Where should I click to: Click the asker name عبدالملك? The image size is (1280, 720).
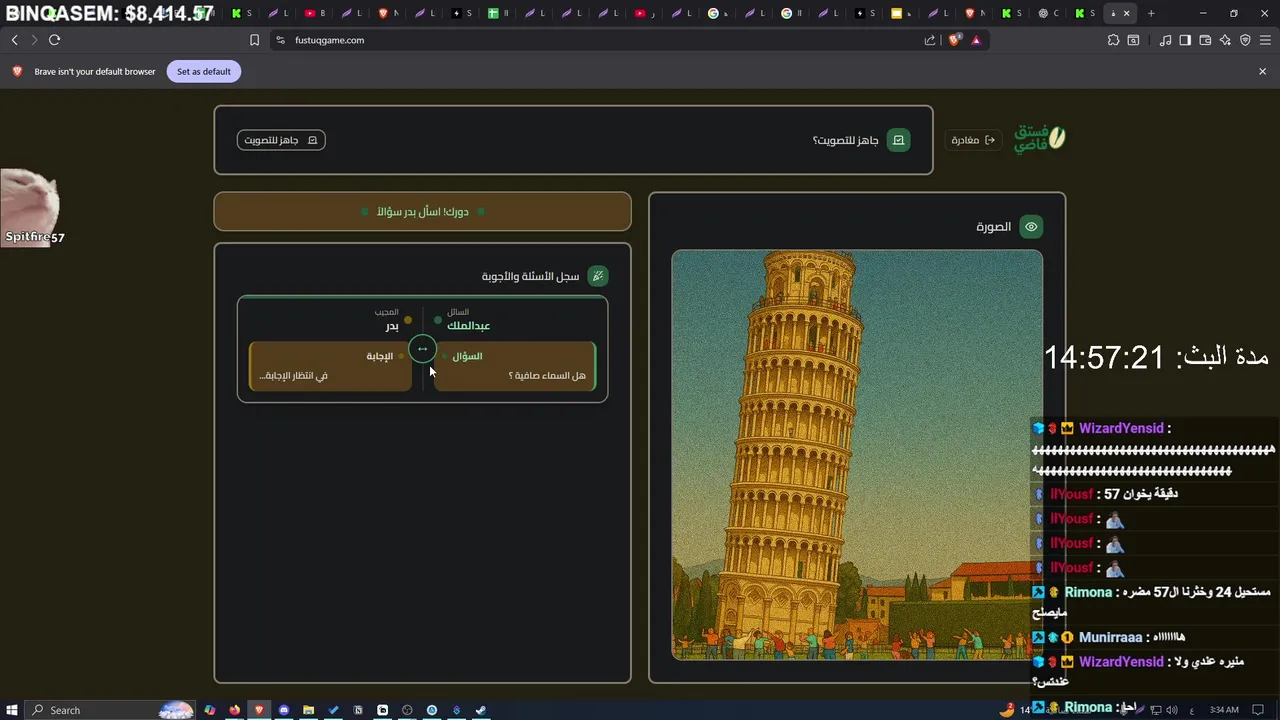(469, 326)
